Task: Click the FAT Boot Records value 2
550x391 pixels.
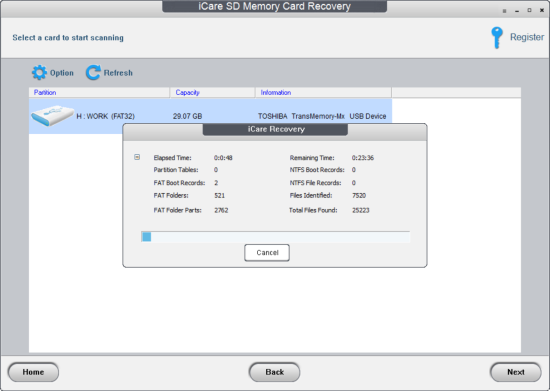Action: point(216,183)
